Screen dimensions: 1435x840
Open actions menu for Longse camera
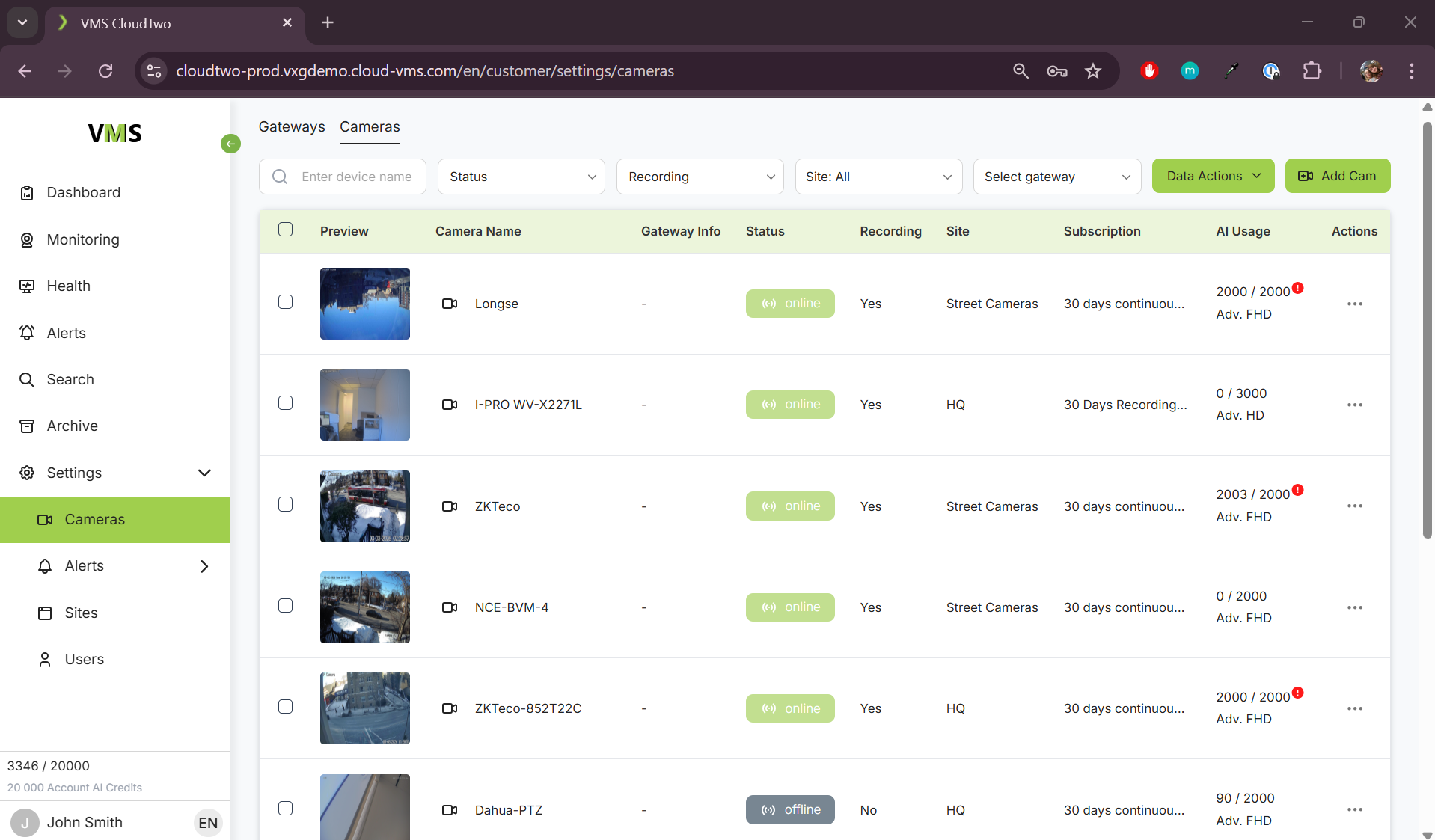tap(1354, 304)
